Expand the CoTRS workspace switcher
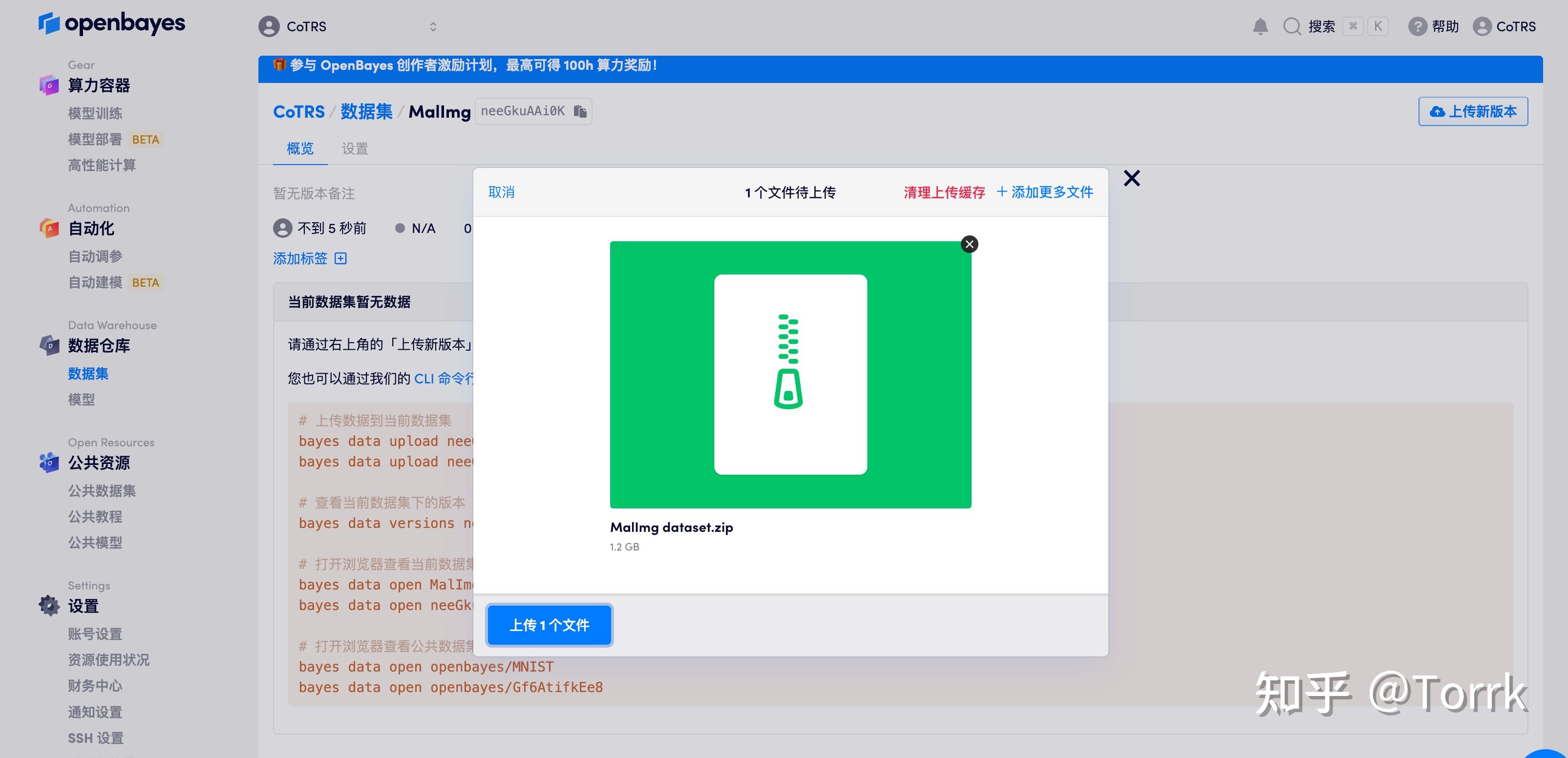The image size is (1568, 758). tap(433, 26)
